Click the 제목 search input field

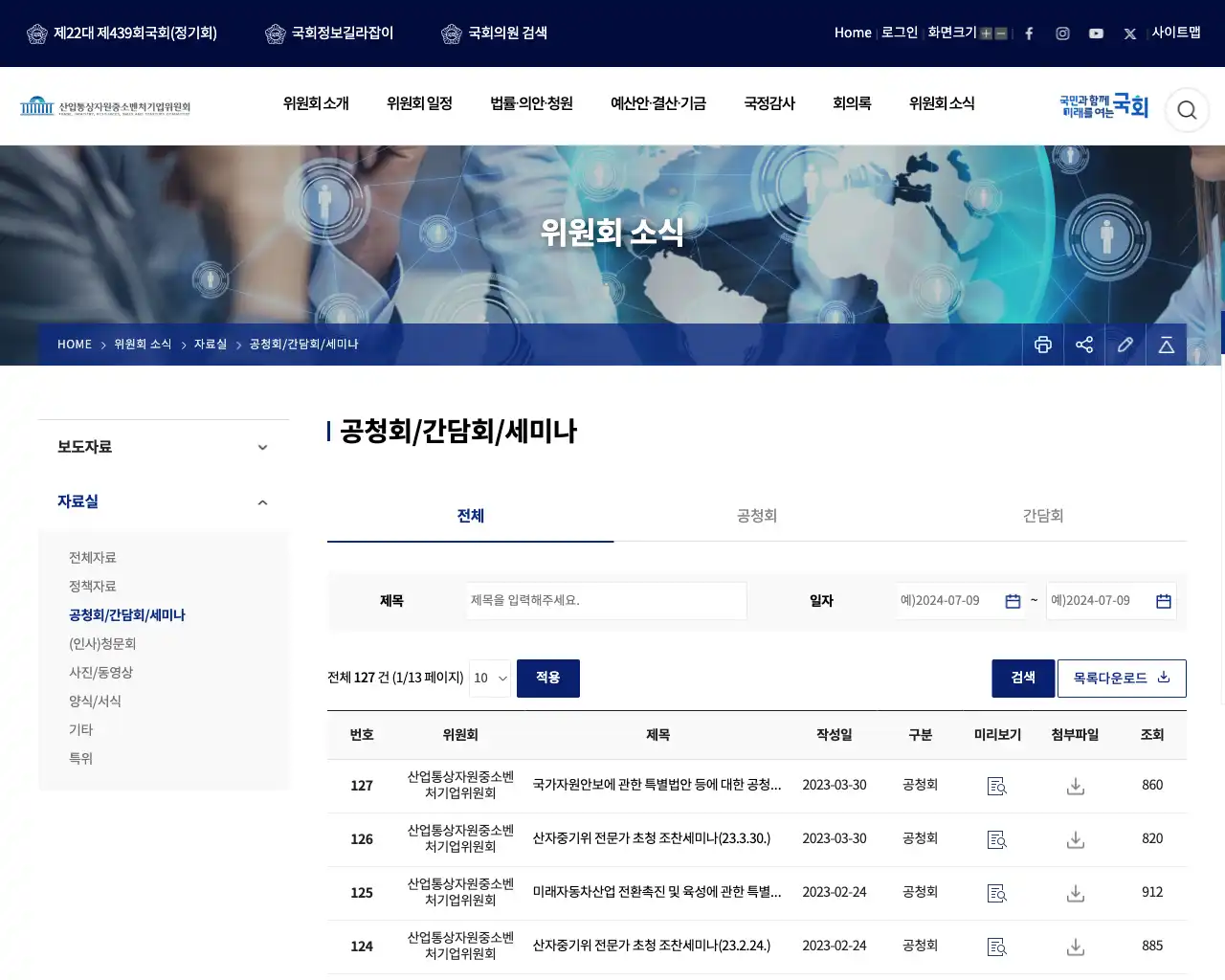(607, 601)
